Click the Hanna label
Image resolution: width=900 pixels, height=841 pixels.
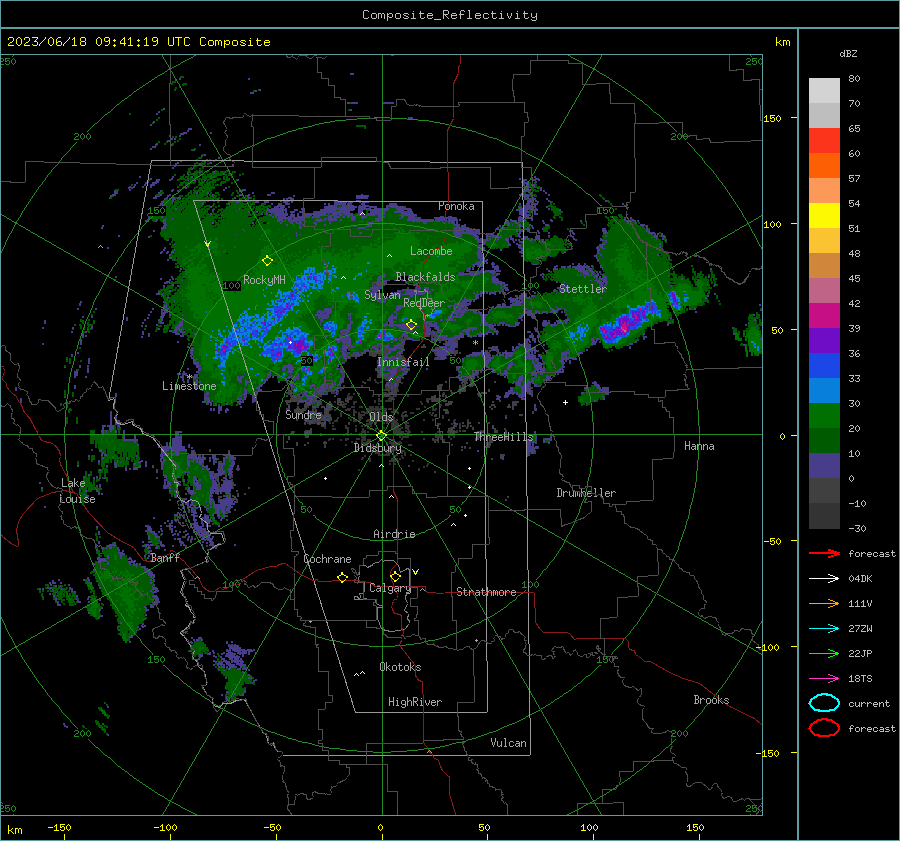tap(699, 446)
